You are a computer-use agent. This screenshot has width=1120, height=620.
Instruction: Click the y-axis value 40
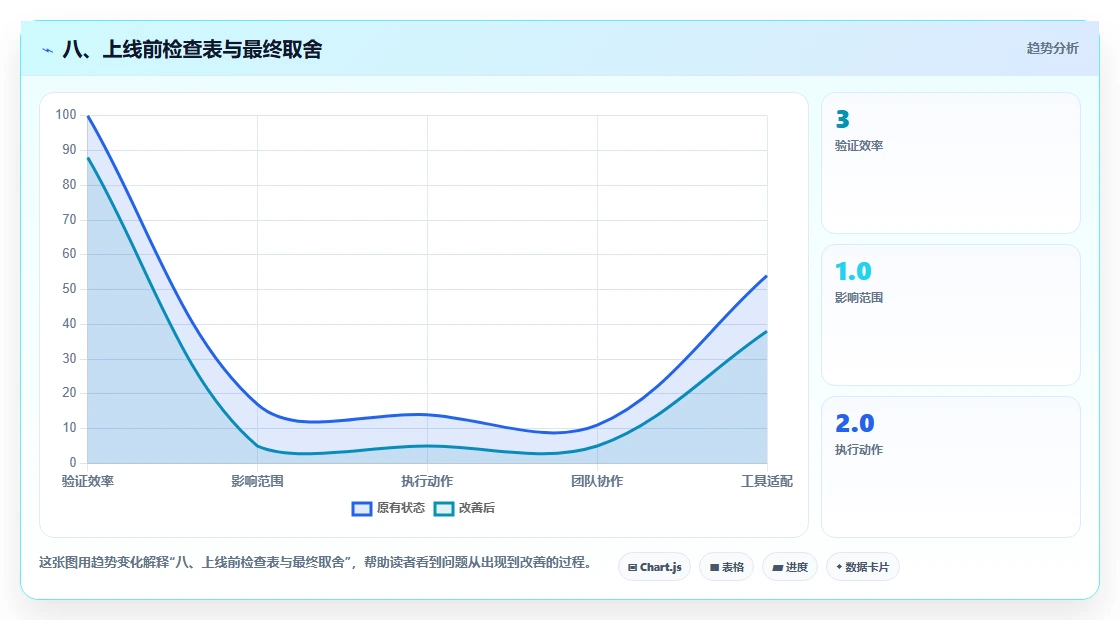69,324
